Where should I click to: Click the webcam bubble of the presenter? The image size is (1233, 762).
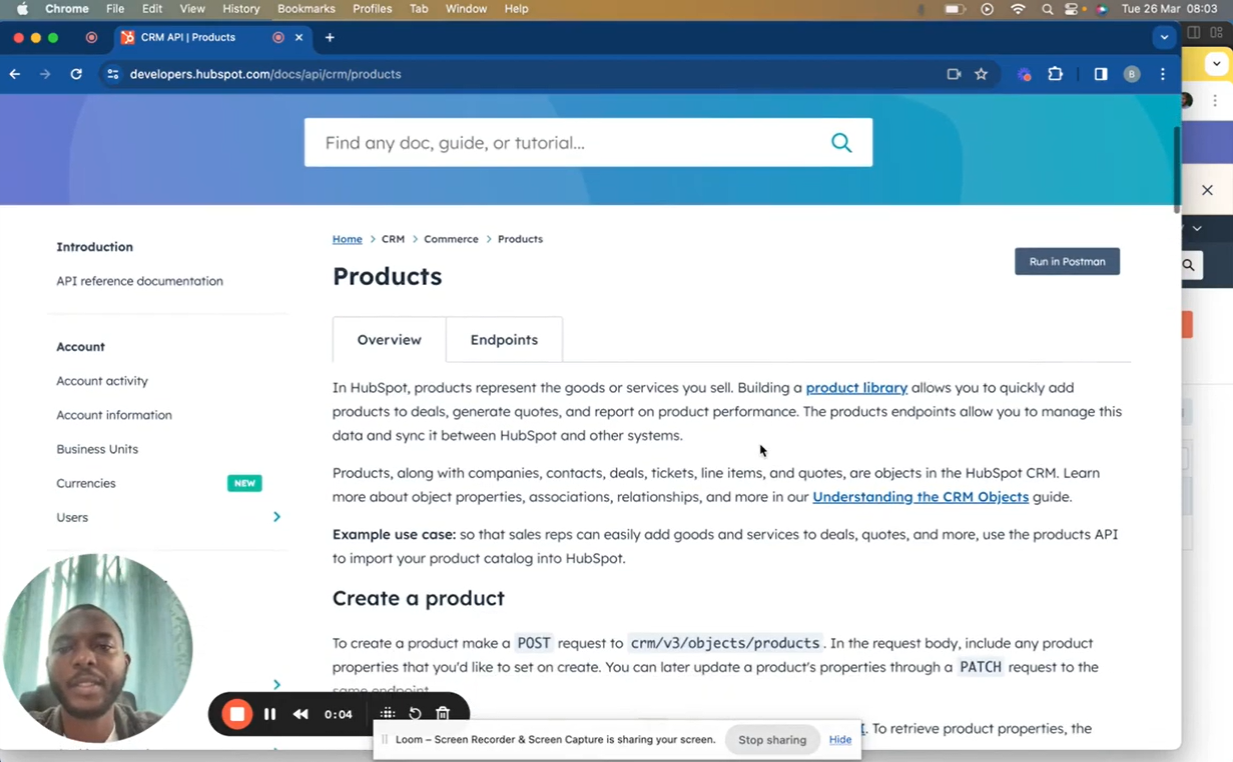click(x=97, y=648)
